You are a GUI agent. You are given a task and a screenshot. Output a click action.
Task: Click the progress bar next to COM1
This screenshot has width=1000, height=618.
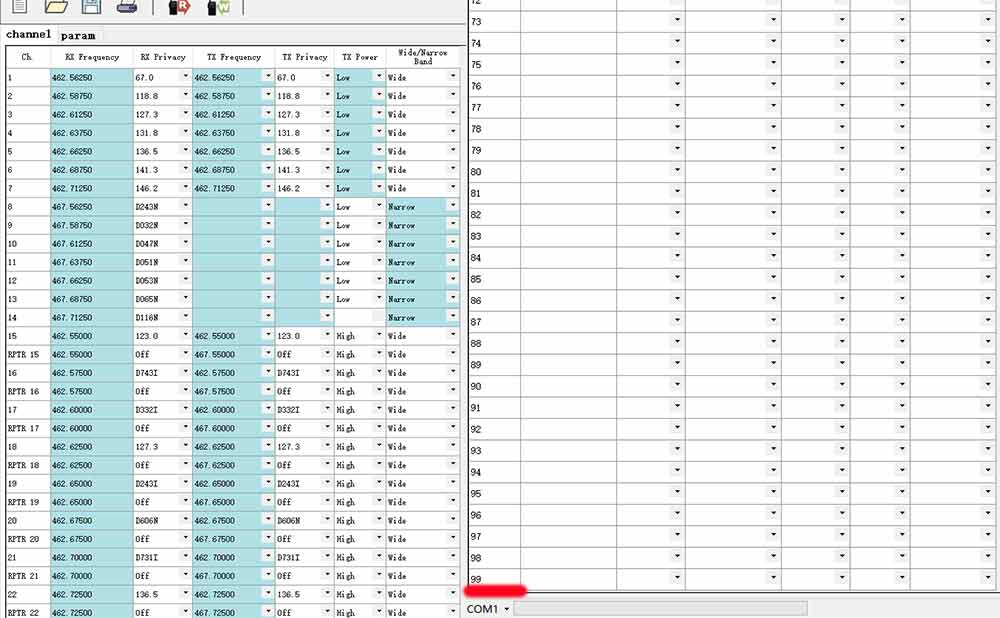click(x=660, y=608)
